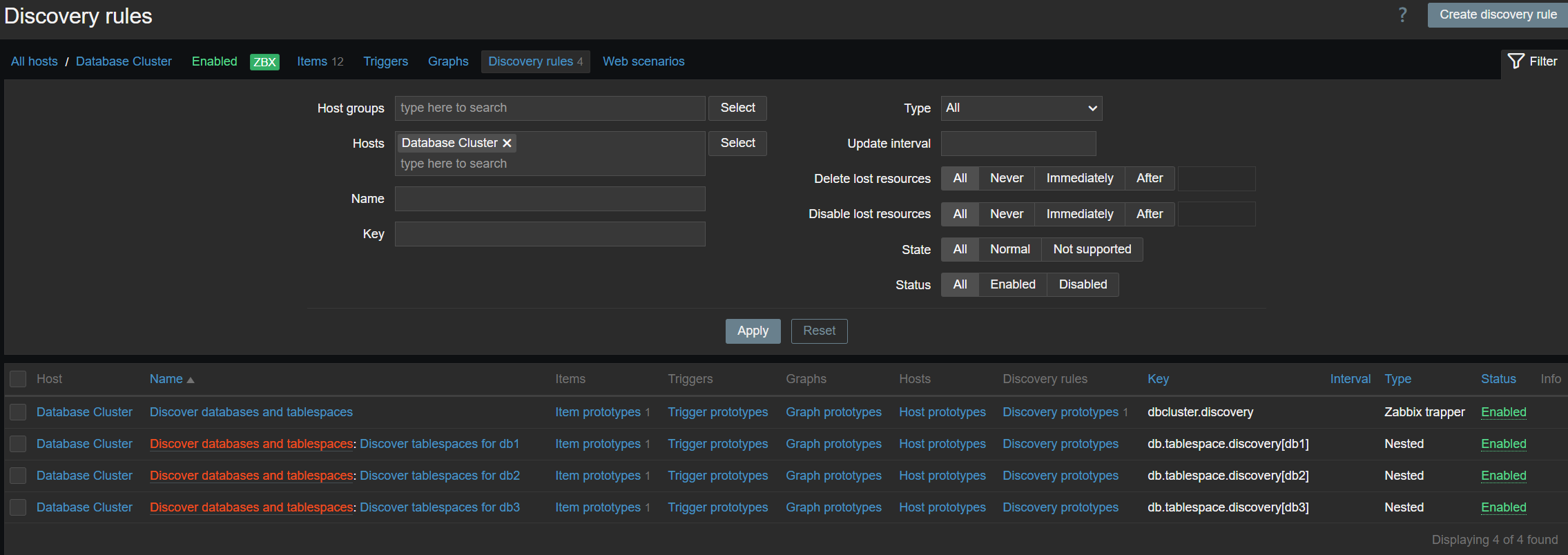Toggle Enabled status for db3 row
The image size is (1568, 555).
pyautogui.click(x=1503, y=507)
